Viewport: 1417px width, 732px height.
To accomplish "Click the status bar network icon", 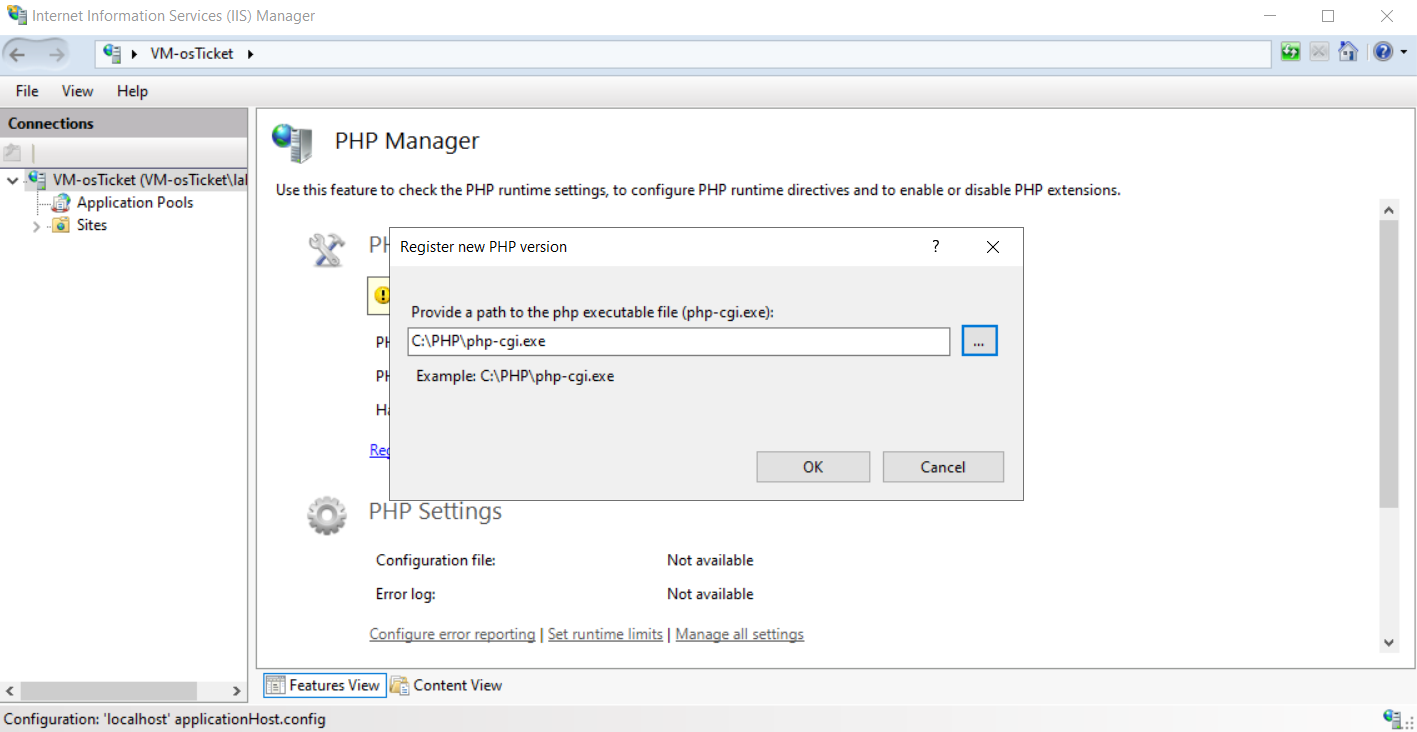I will 1392,718.
